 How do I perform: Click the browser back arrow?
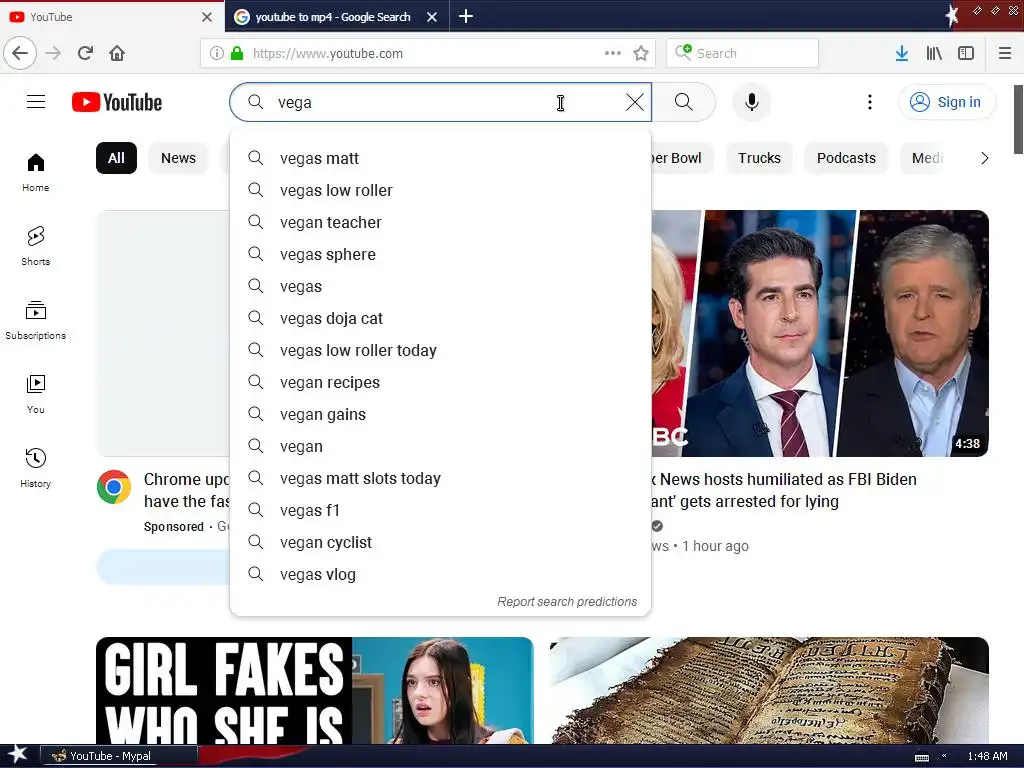(20, 53)
